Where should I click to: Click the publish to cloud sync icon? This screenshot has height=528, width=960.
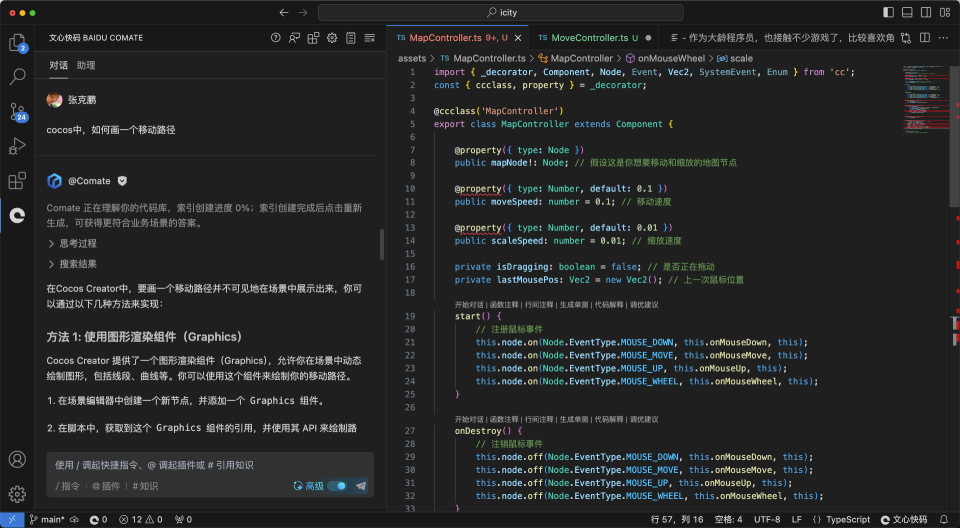click(74, 519)
